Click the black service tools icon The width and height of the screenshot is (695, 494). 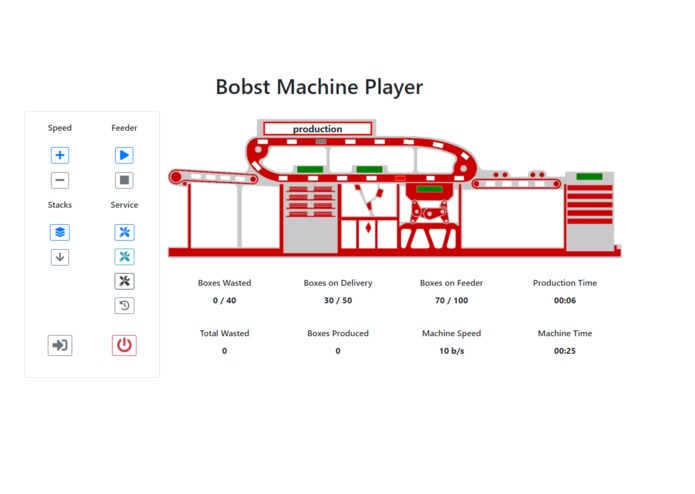pyautogui.click(x=124, y=281)
